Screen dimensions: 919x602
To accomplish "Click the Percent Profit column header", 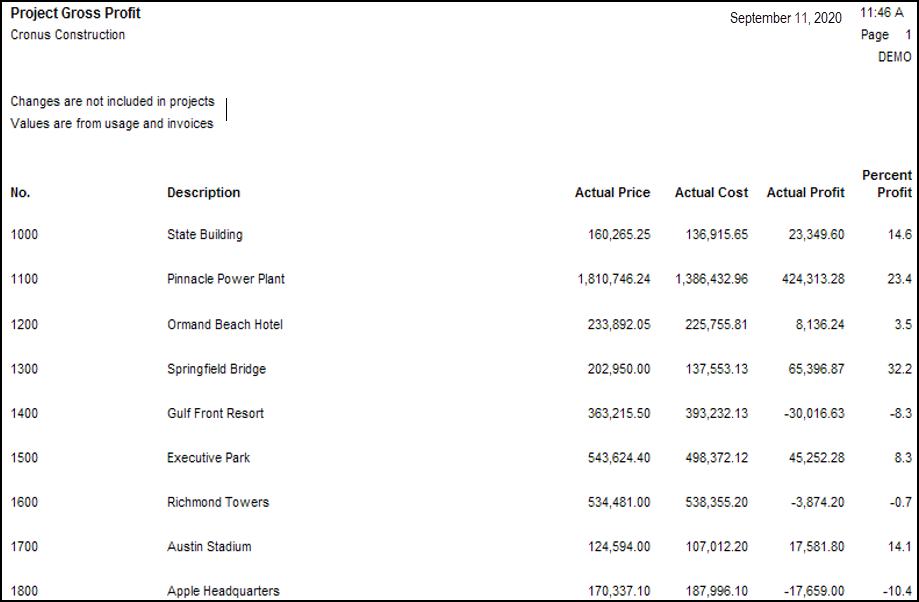I will click(x=887, y=184).
